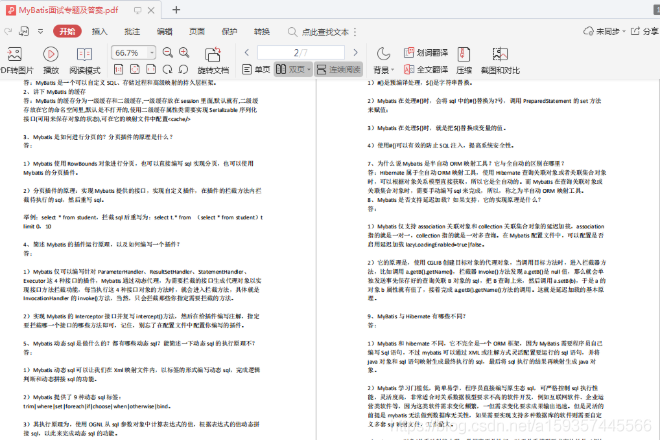661x444 pixels.
Task: Go to the previous page arrow
Action: click(x=247, y=53)
